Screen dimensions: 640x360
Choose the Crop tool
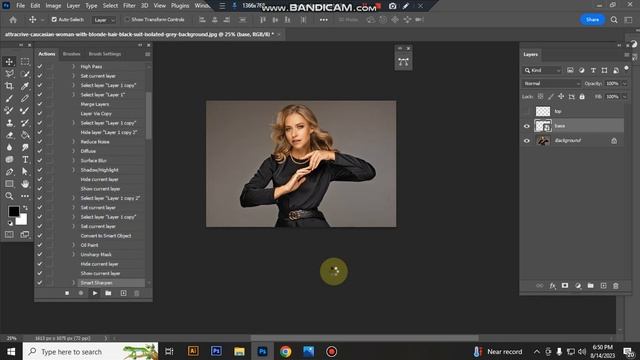(9, 86)
